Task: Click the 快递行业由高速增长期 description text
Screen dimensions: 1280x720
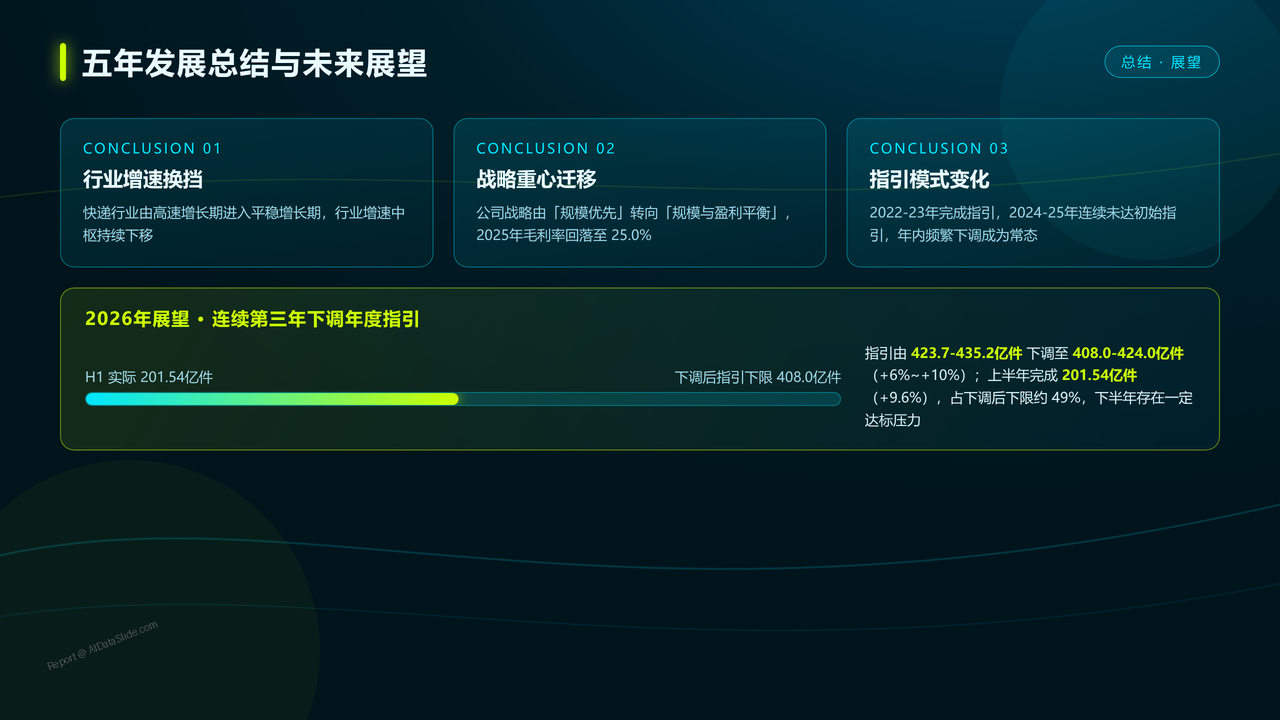Action: pyautogui.click(x=244, y=224)
